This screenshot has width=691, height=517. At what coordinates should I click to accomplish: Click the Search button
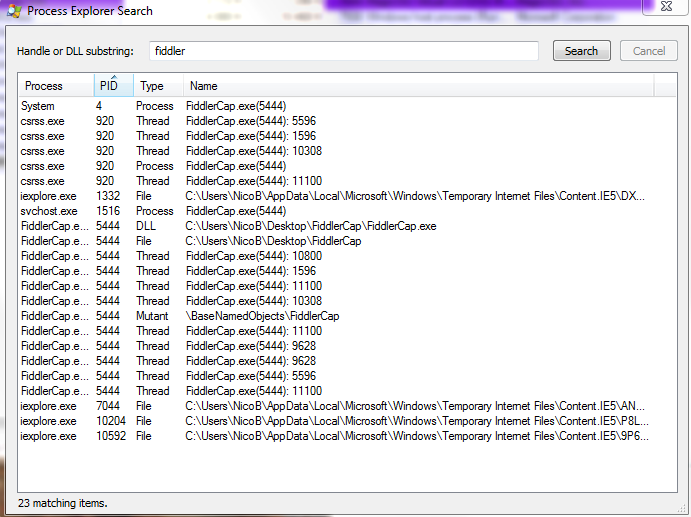point(582,51)
